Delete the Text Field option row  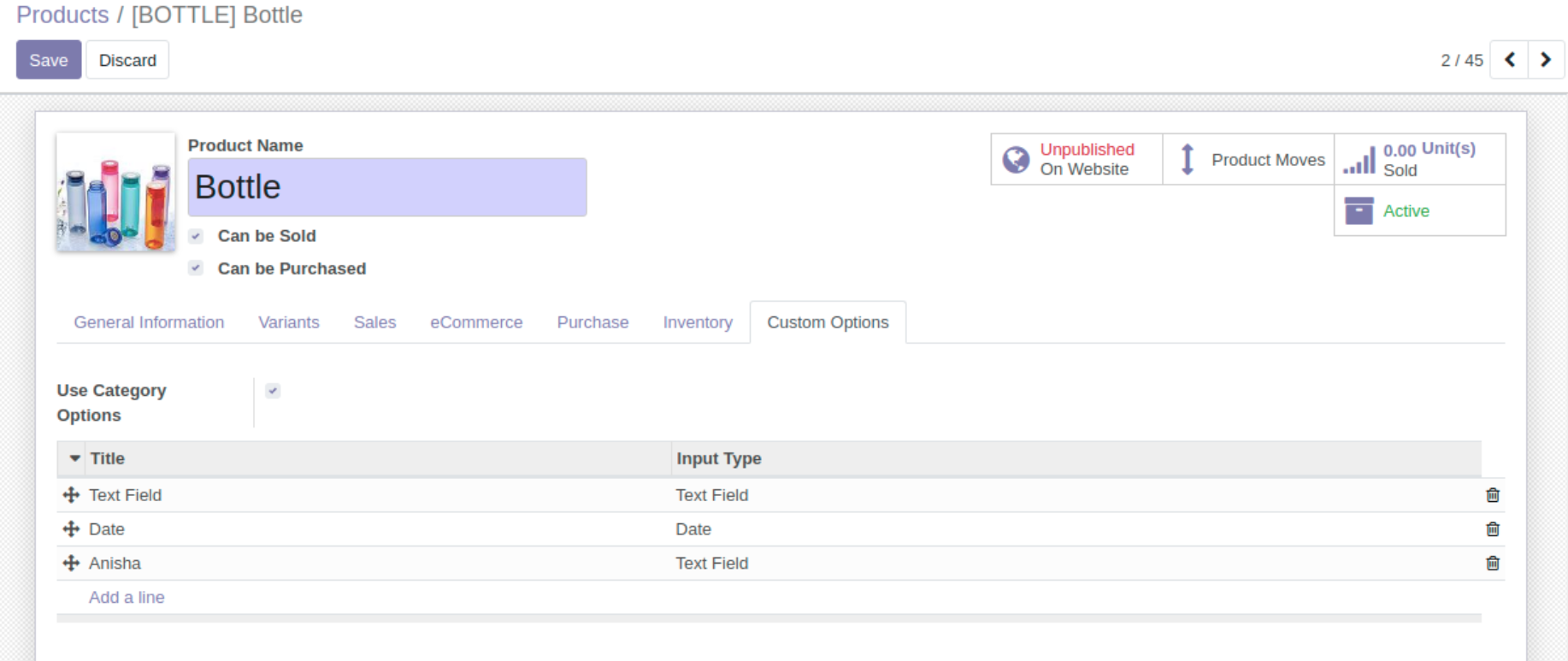[1492, 495]
